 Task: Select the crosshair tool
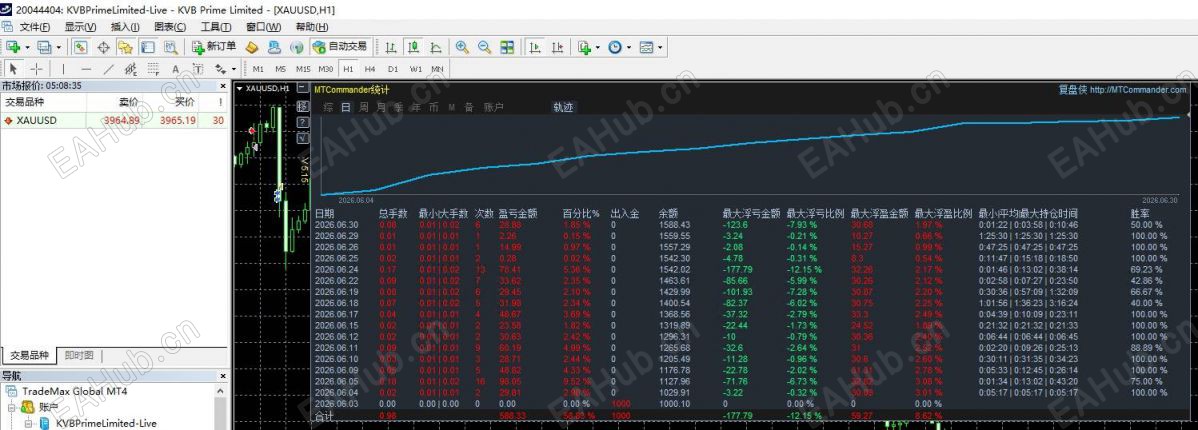pos(36,69)
